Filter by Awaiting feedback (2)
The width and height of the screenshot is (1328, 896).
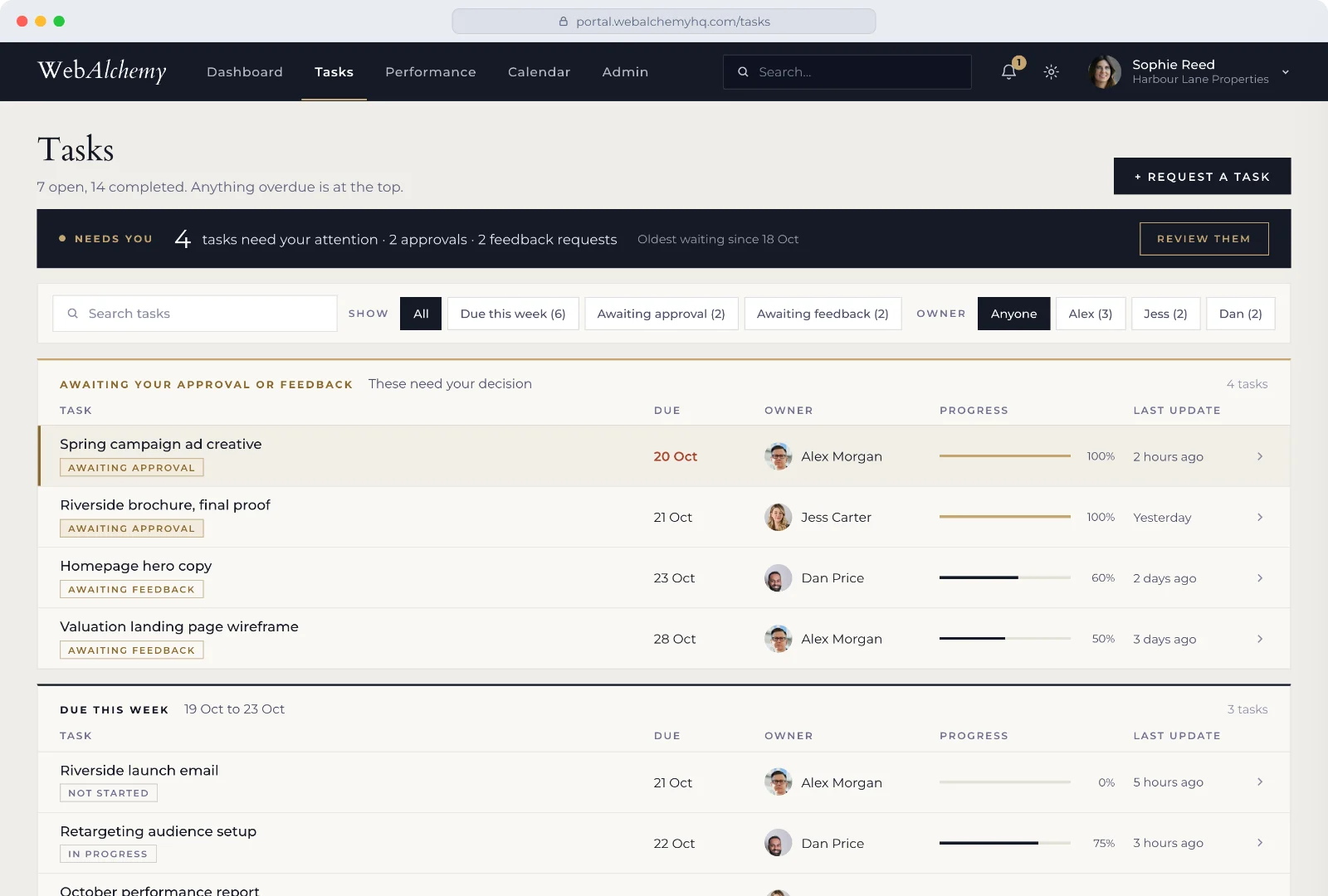point(823,314)
